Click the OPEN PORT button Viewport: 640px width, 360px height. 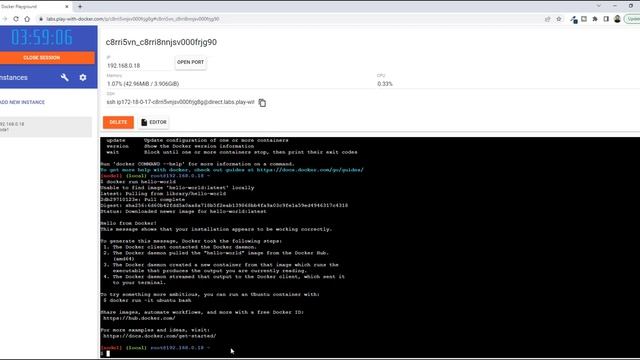pyautogui.click(x=190, y=62)
